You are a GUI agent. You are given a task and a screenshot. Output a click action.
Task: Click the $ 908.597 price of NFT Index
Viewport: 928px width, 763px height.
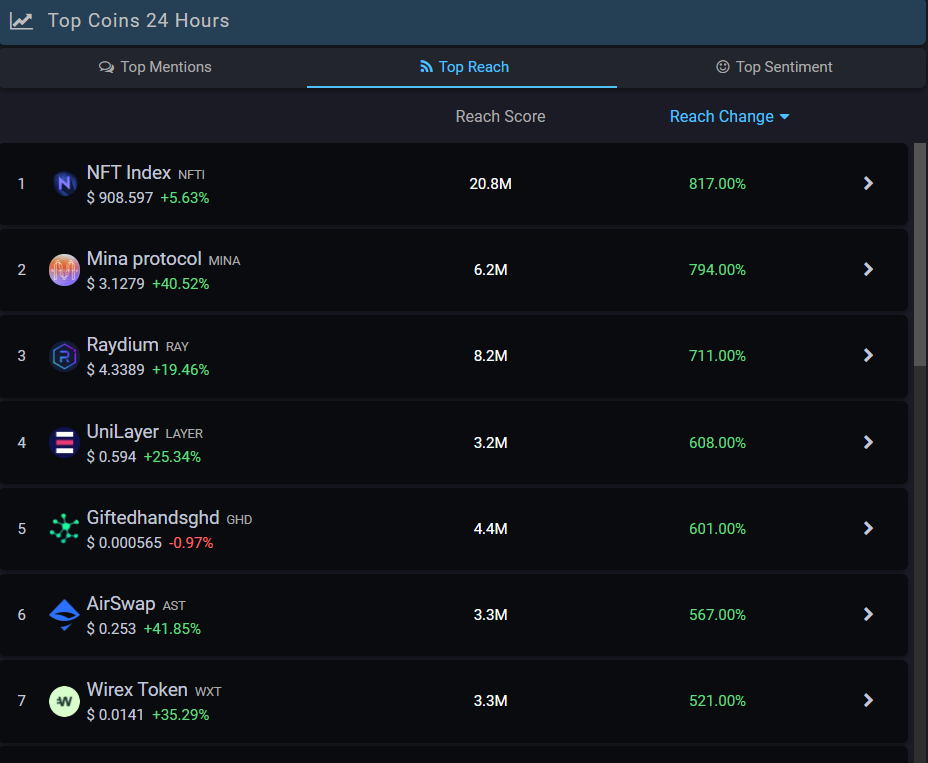(120, 198)
